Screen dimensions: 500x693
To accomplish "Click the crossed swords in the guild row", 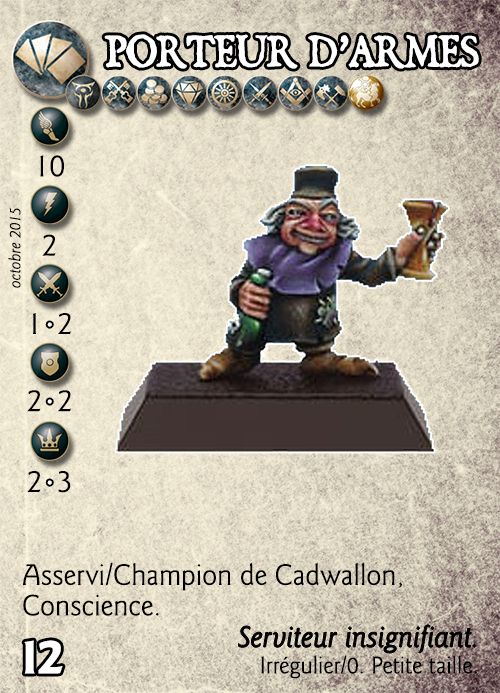I will [x=260, y=93].
